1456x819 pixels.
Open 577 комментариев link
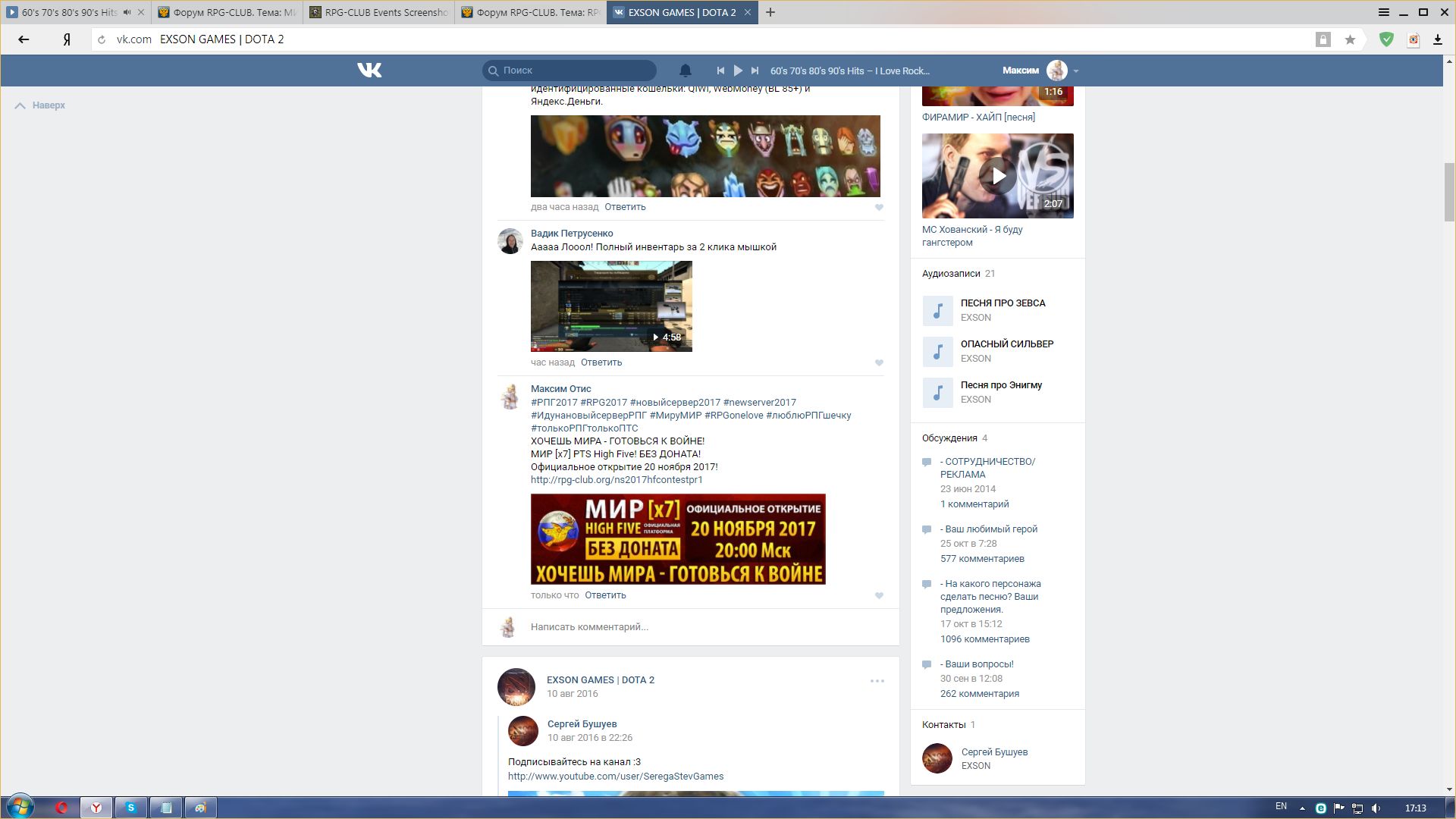click(x=982, y=559)
